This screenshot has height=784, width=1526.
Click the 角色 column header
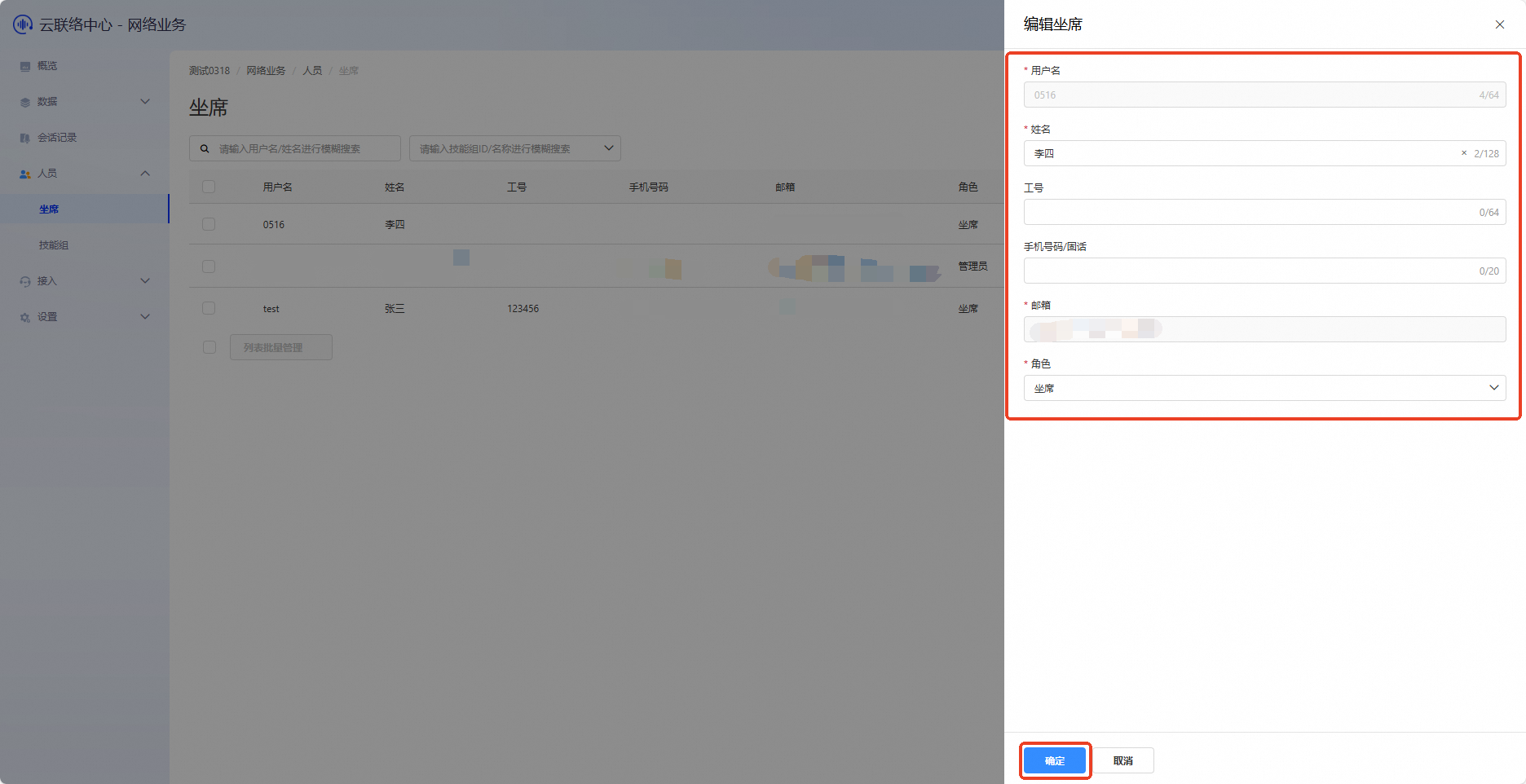coord(968,187)
